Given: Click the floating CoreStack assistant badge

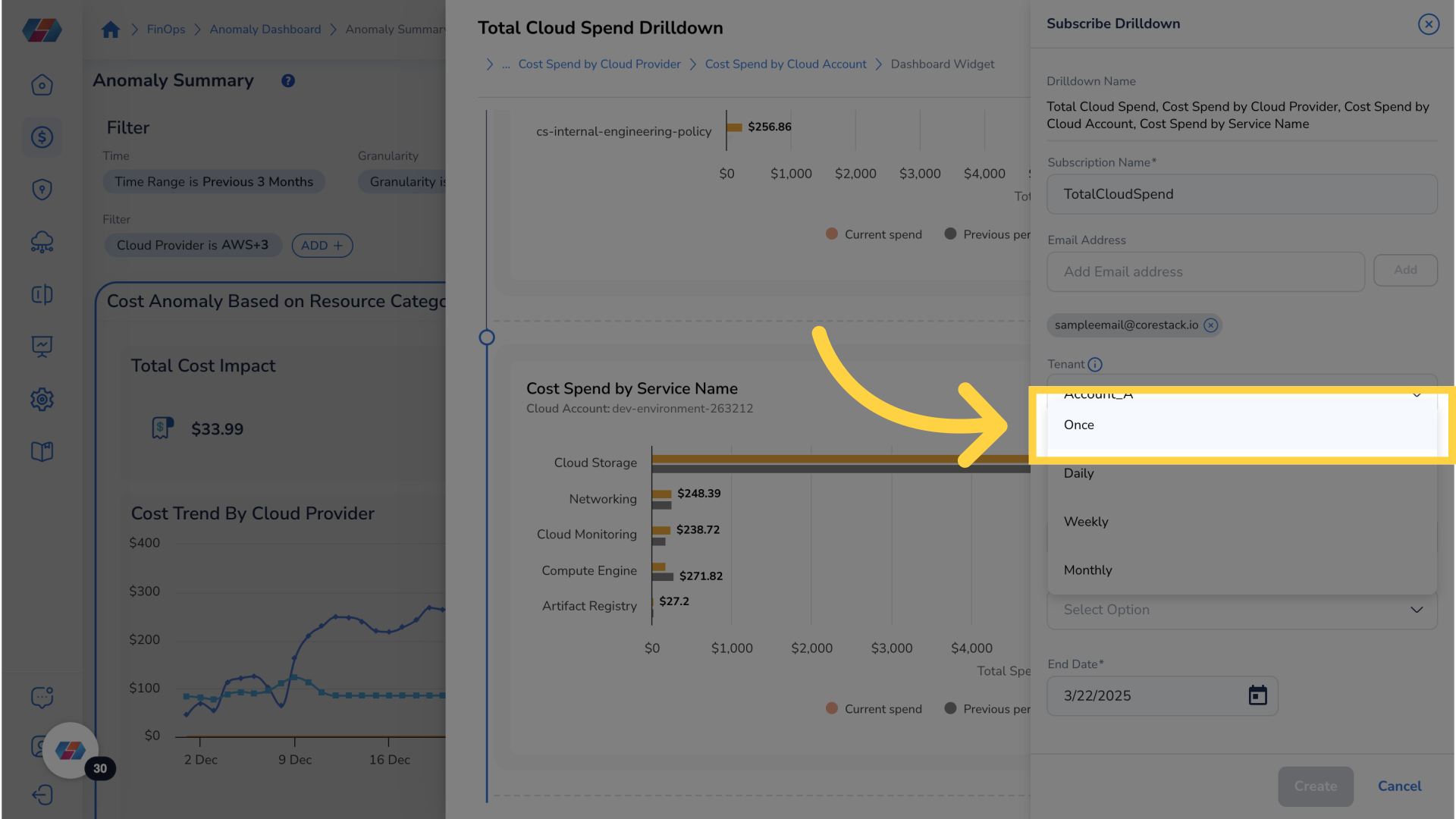Looking at the screenshot, I should (71, 750).
